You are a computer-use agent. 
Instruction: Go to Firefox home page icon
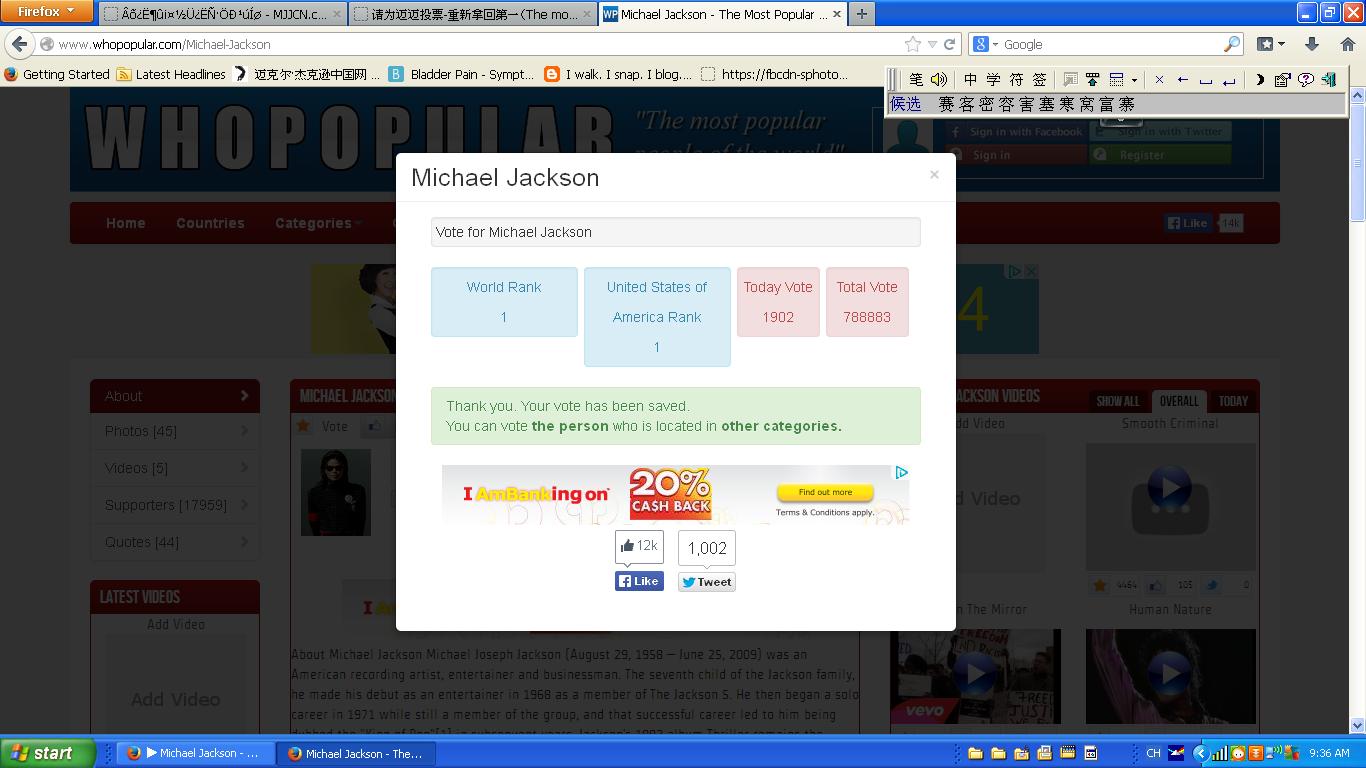click(x=1347, y=44)
